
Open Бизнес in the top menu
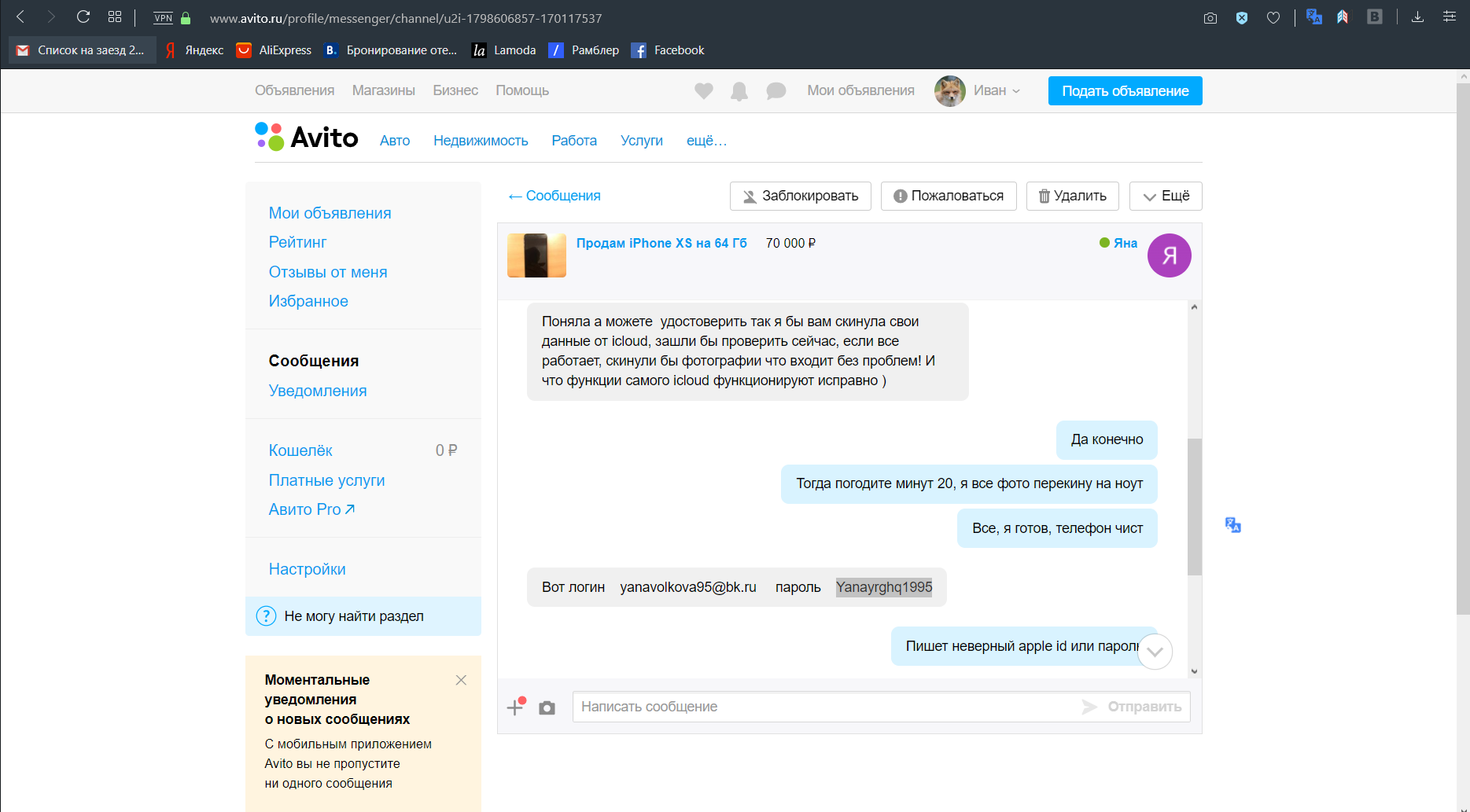click(455, 90)
